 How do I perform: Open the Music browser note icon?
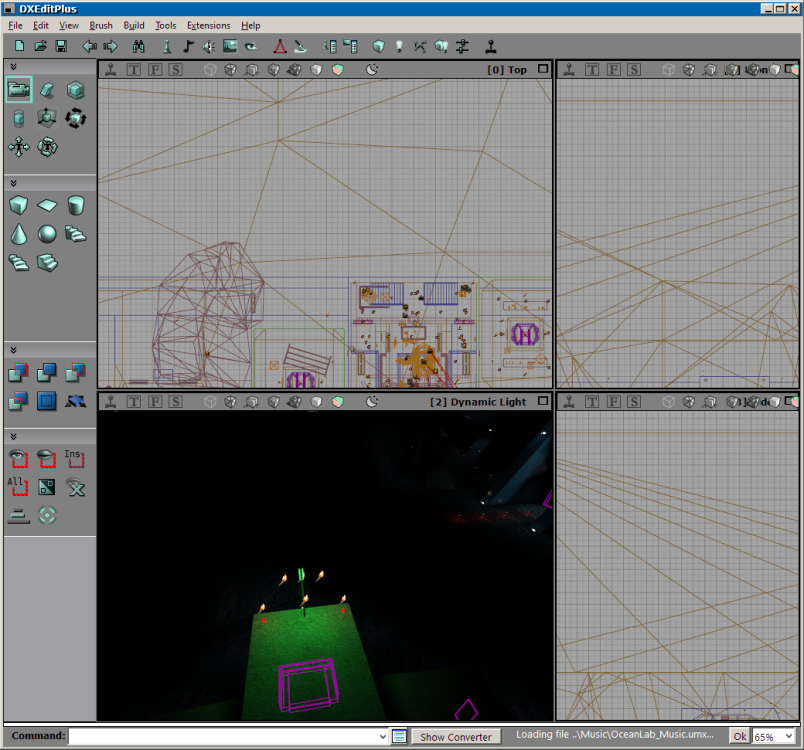pyautogui.click(x=187, y=46)
